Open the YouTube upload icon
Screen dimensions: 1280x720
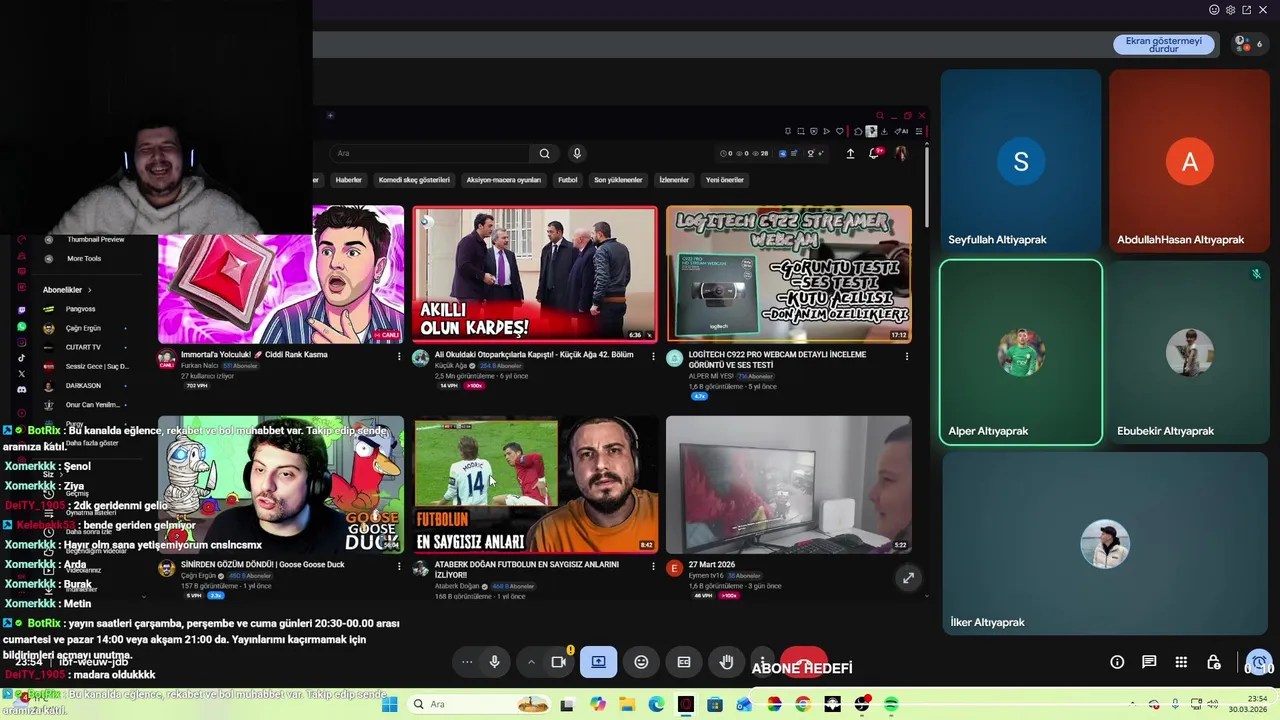click(850, 153)
